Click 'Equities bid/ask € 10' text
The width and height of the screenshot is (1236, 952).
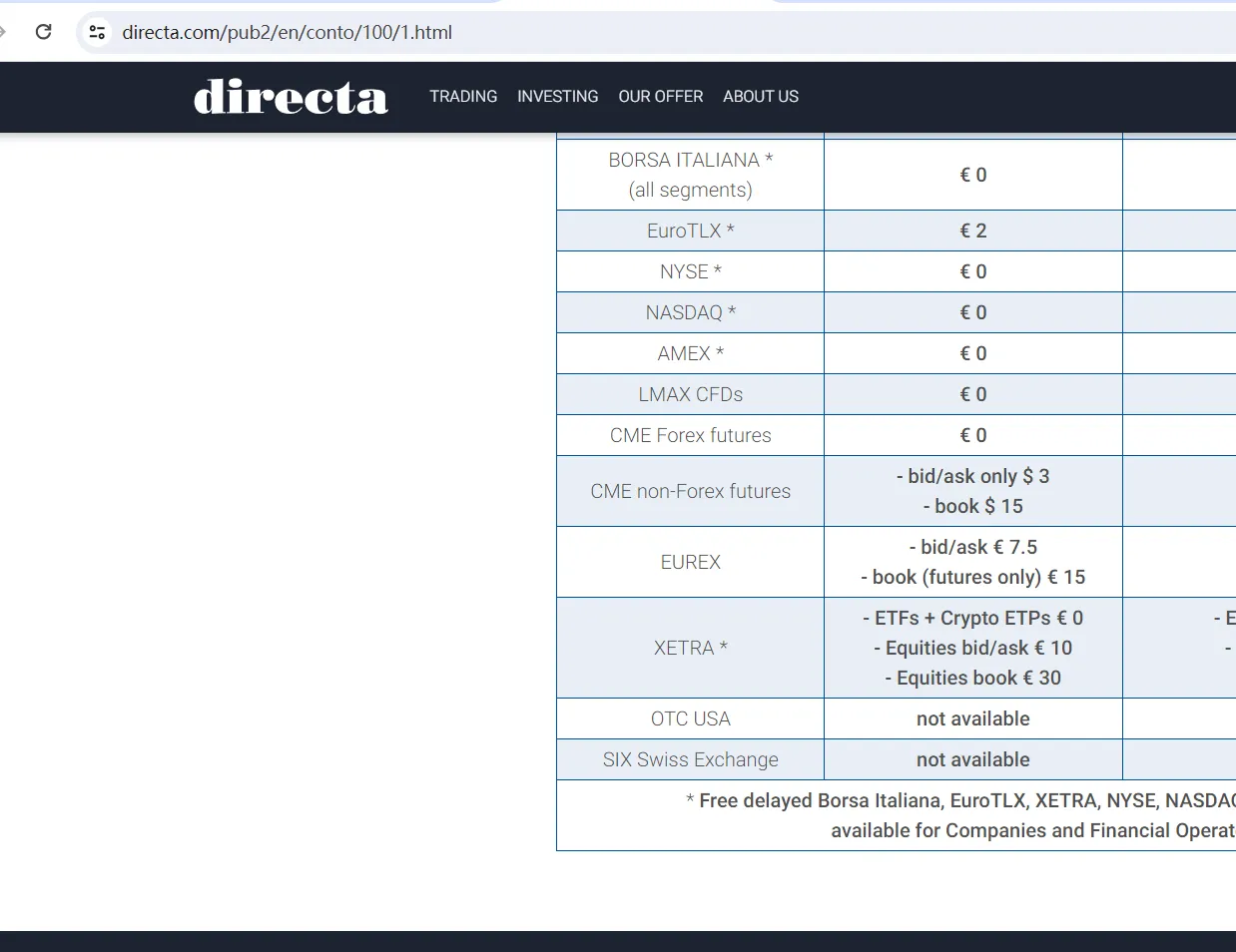pos(973,648)
